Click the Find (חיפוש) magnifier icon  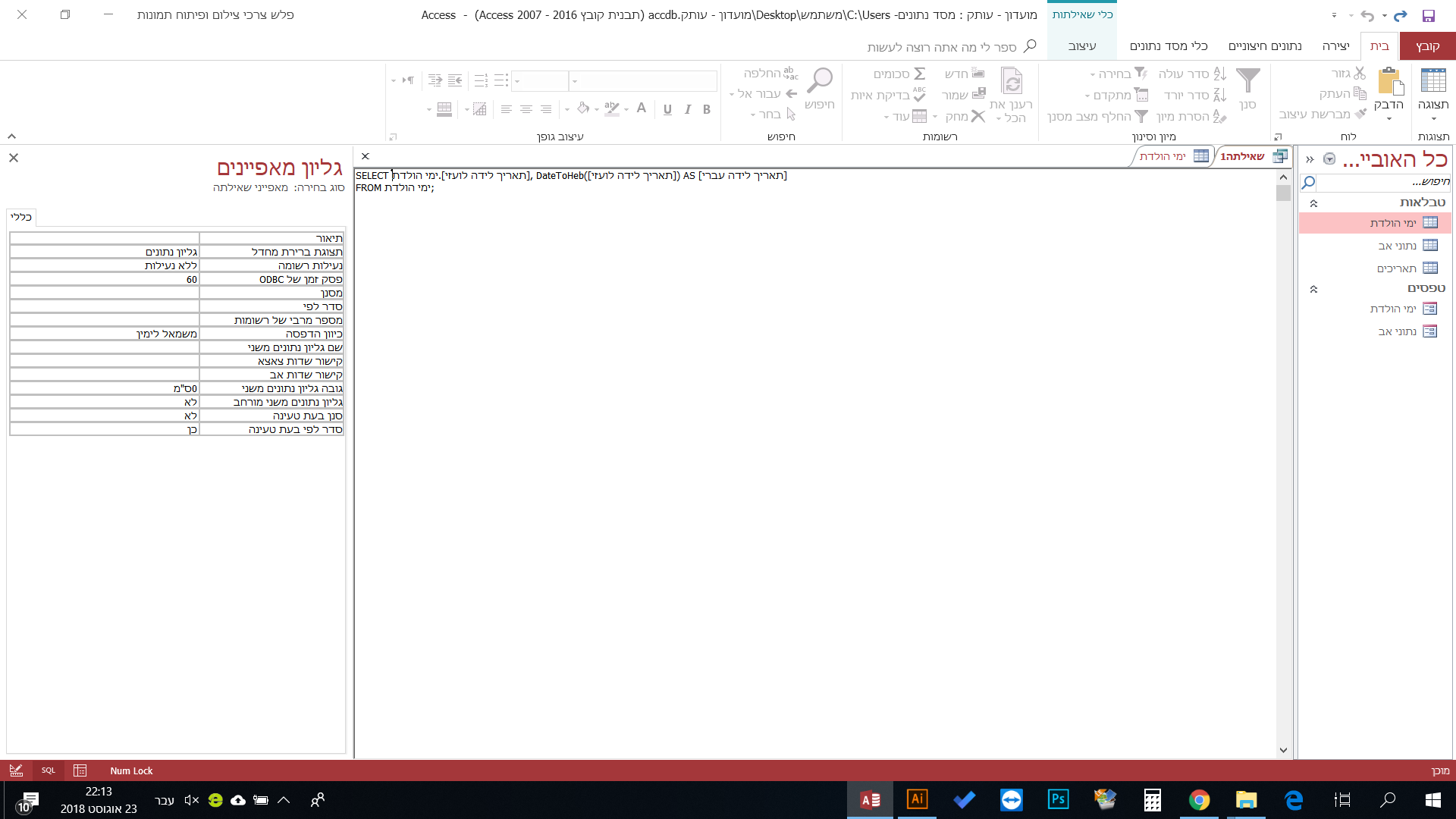tap(820, 81)
